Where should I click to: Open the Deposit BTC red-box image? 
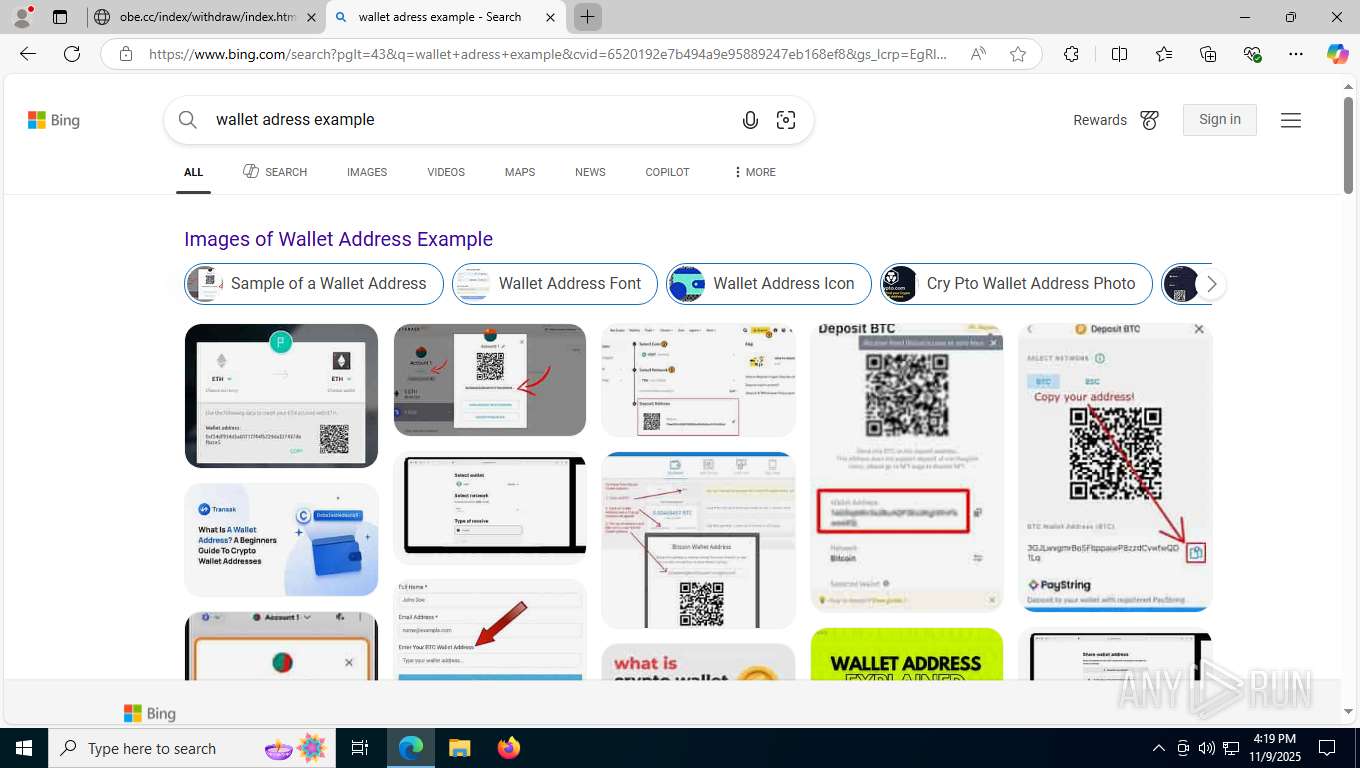pos(906,466)
